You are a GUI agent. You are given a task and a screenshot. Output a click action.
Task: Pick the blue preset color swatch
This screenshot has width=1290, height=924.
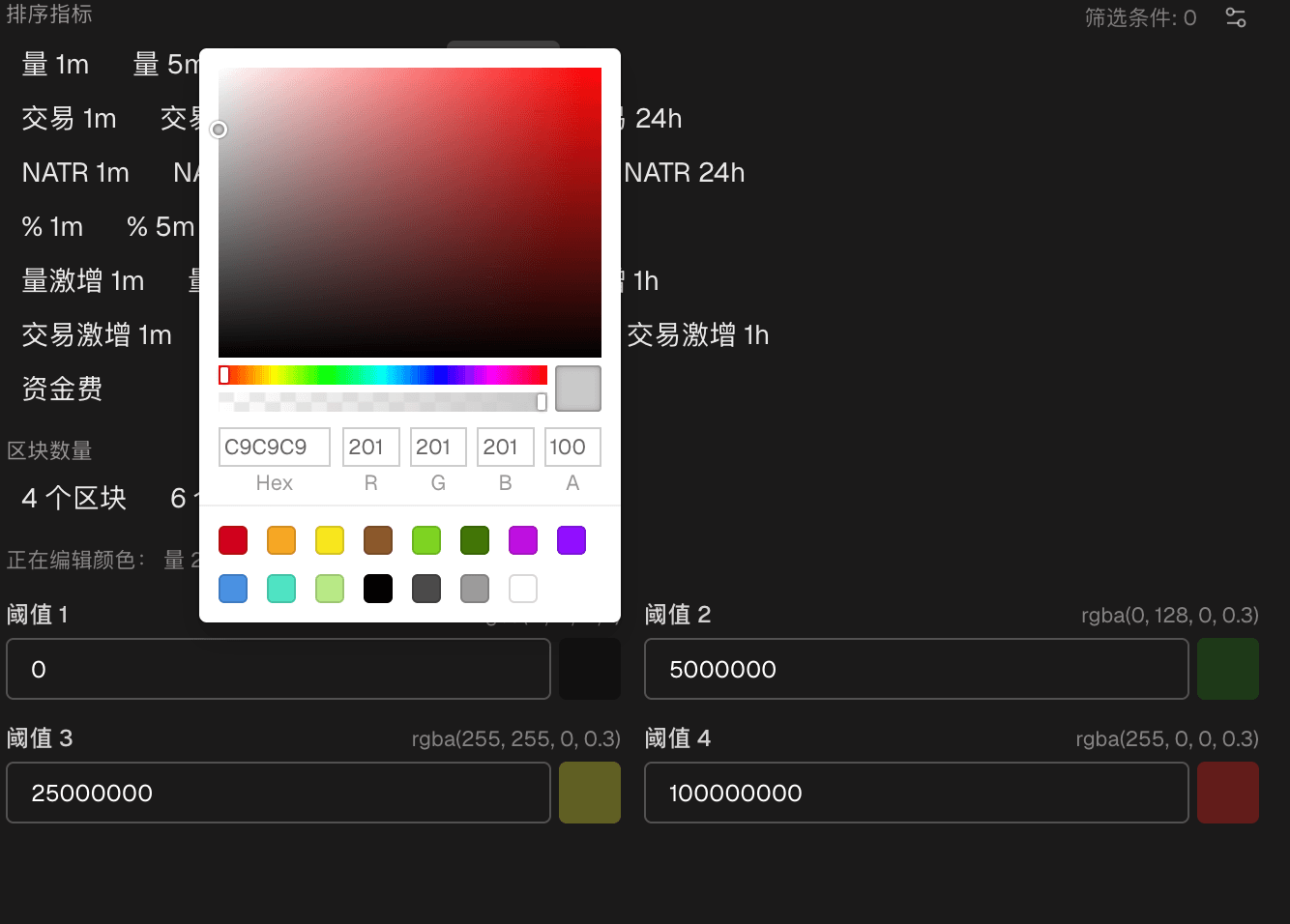(233, 589)
